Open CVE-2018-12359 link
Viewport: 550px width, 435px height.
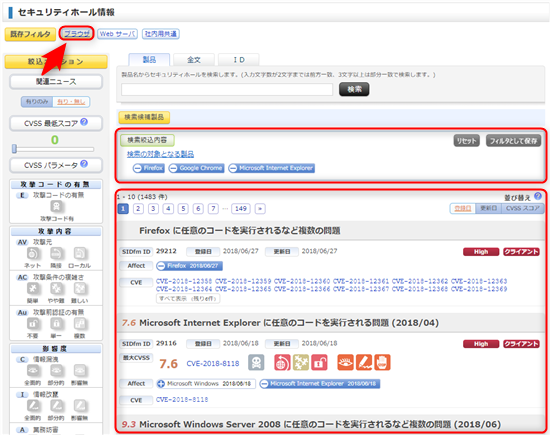243,281
